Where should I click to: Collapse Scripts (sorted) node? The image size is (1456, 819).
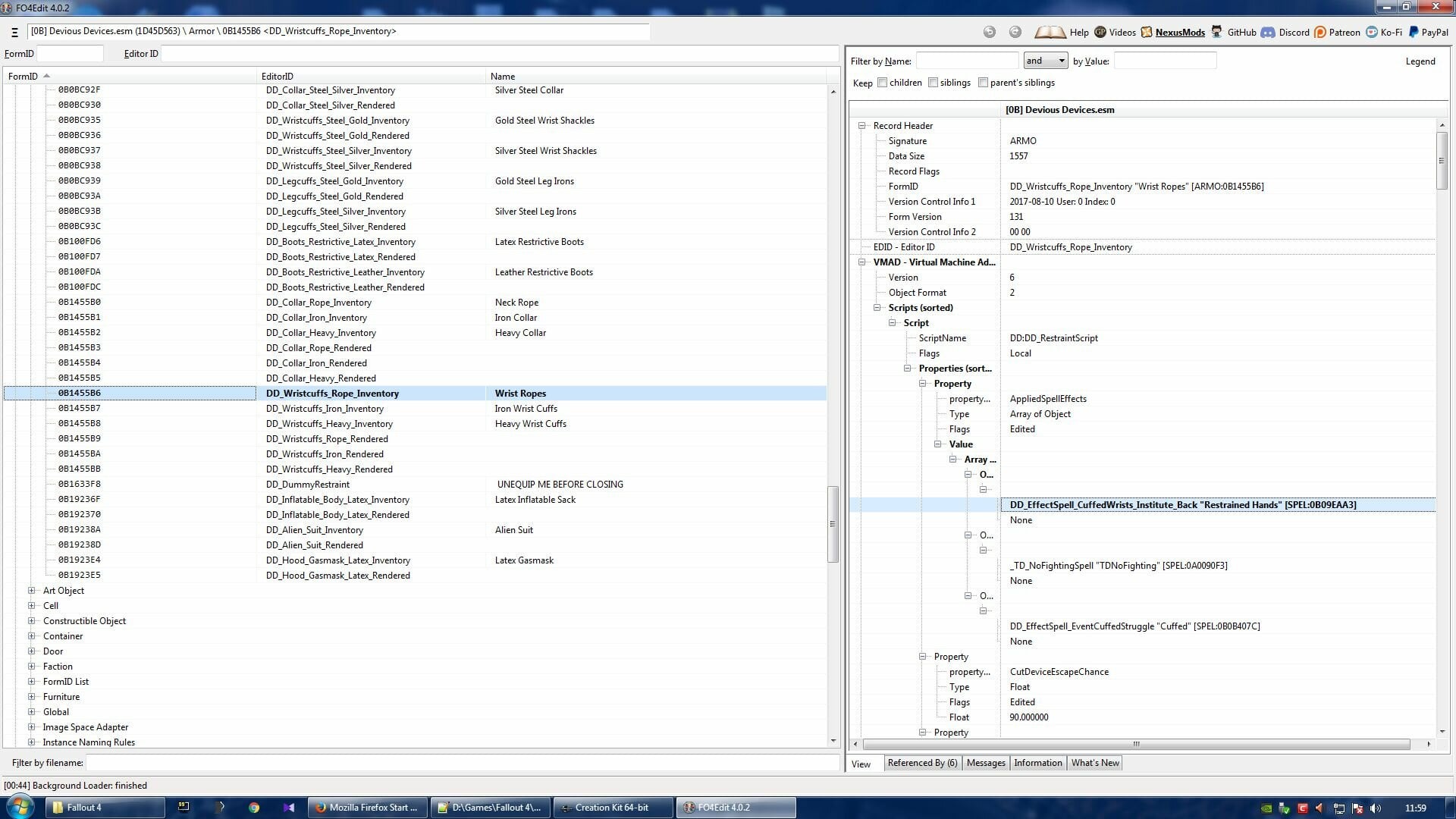pyautogui.click(x=877, y=308)
